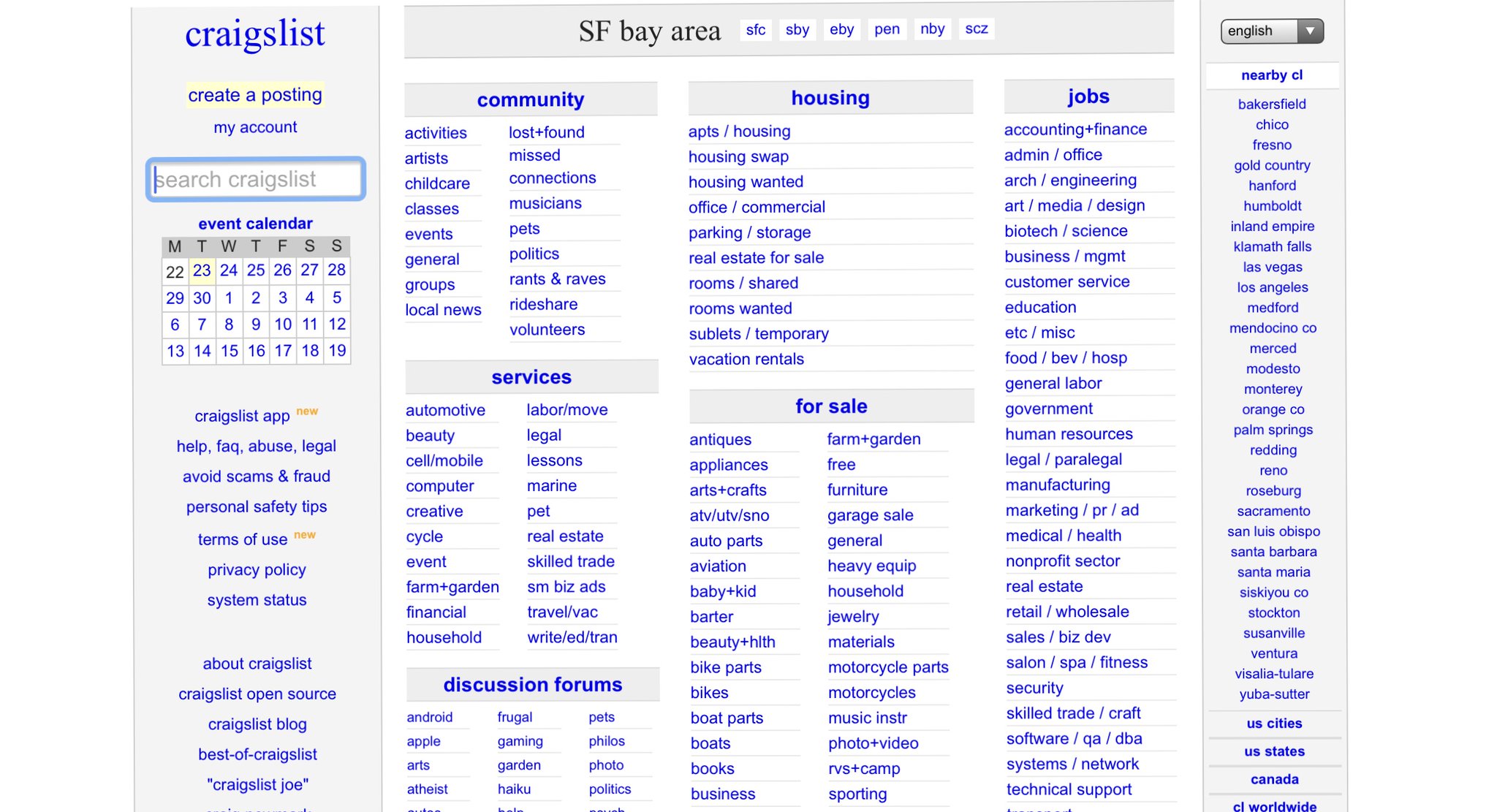Click the search craigslist input field

256,179
